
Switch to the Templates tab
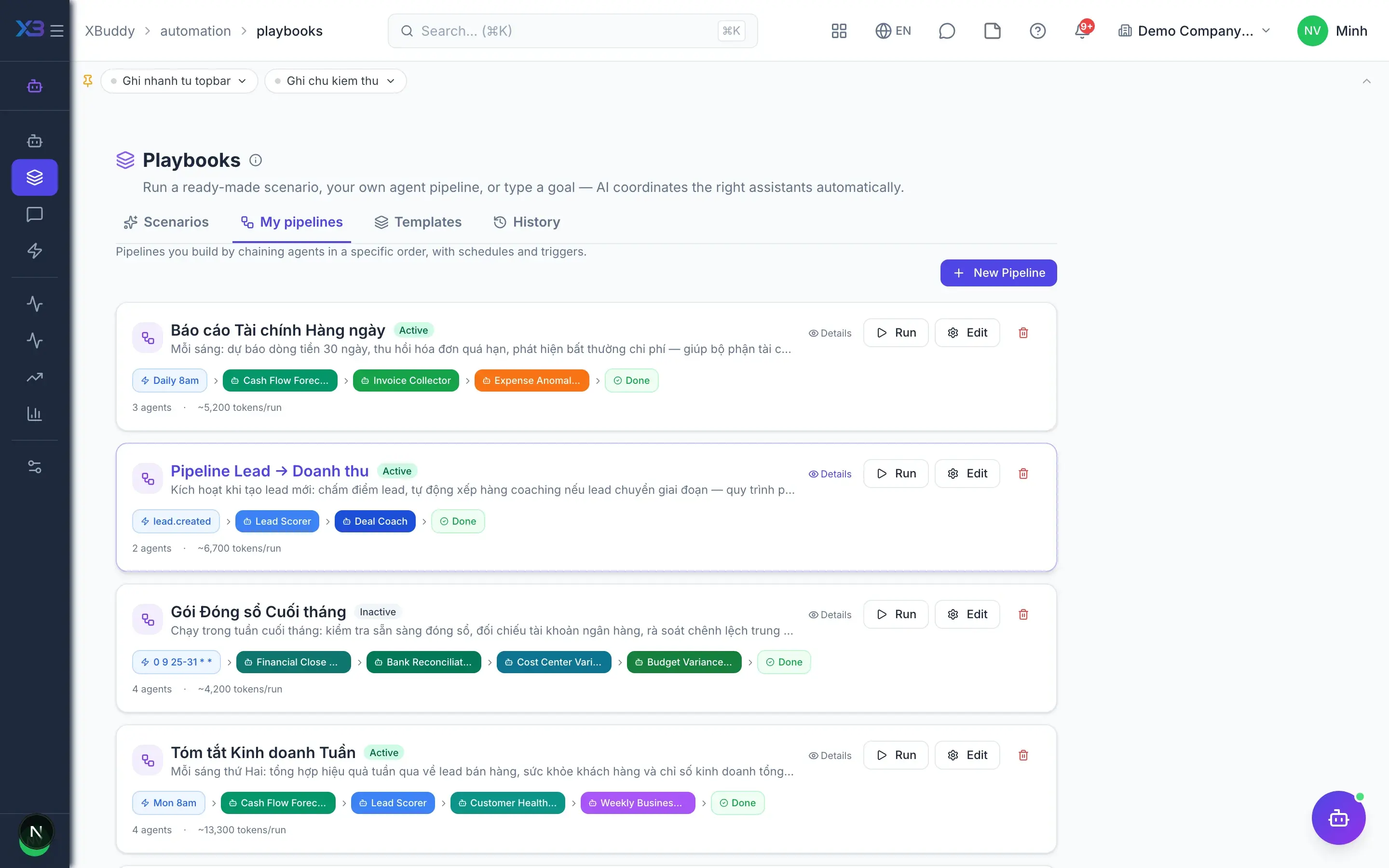[418, 222]
